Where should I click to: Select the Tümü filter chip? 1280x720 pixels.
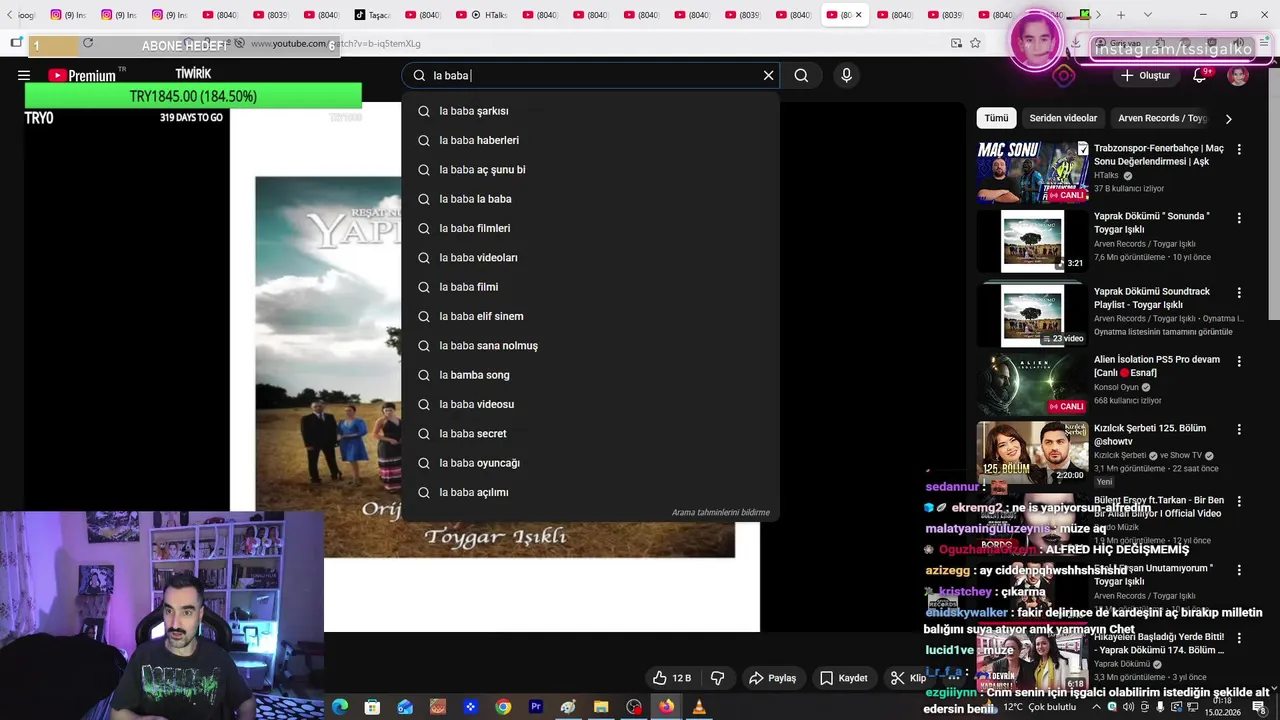point(996,118)
